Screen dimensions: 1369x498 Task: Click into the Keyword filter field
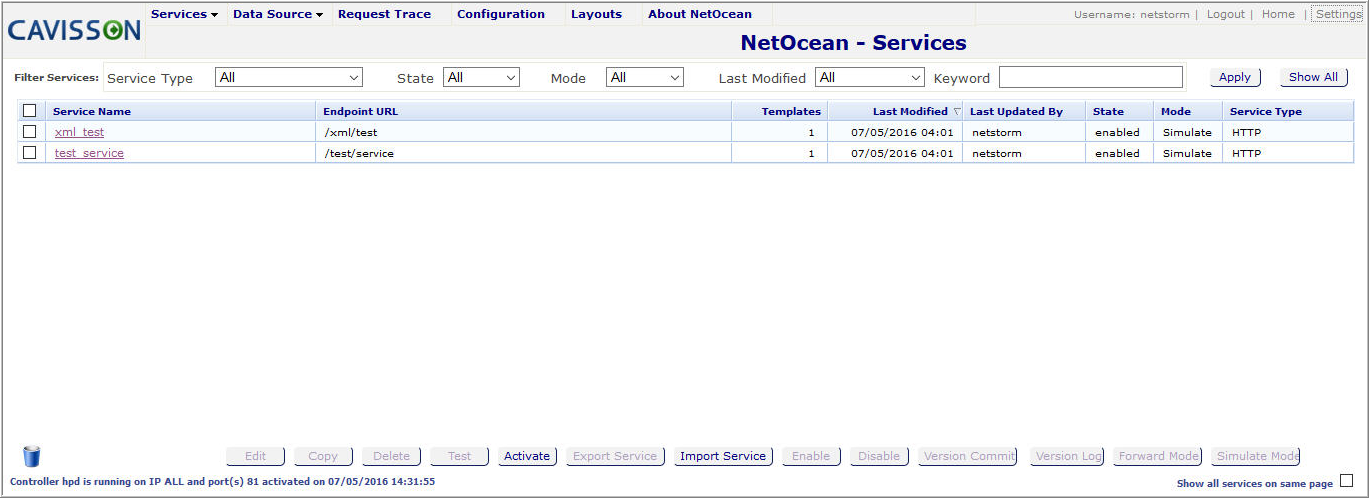(x=1090, y=77)
